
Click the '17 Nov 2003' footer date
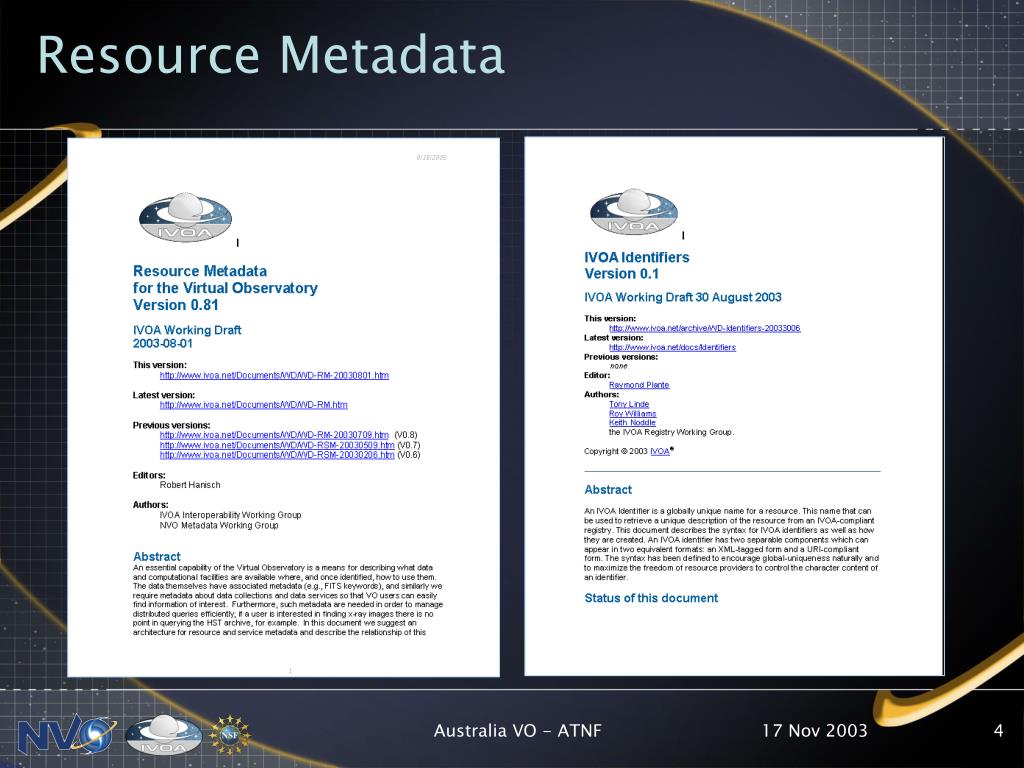(x=815, y=731)
